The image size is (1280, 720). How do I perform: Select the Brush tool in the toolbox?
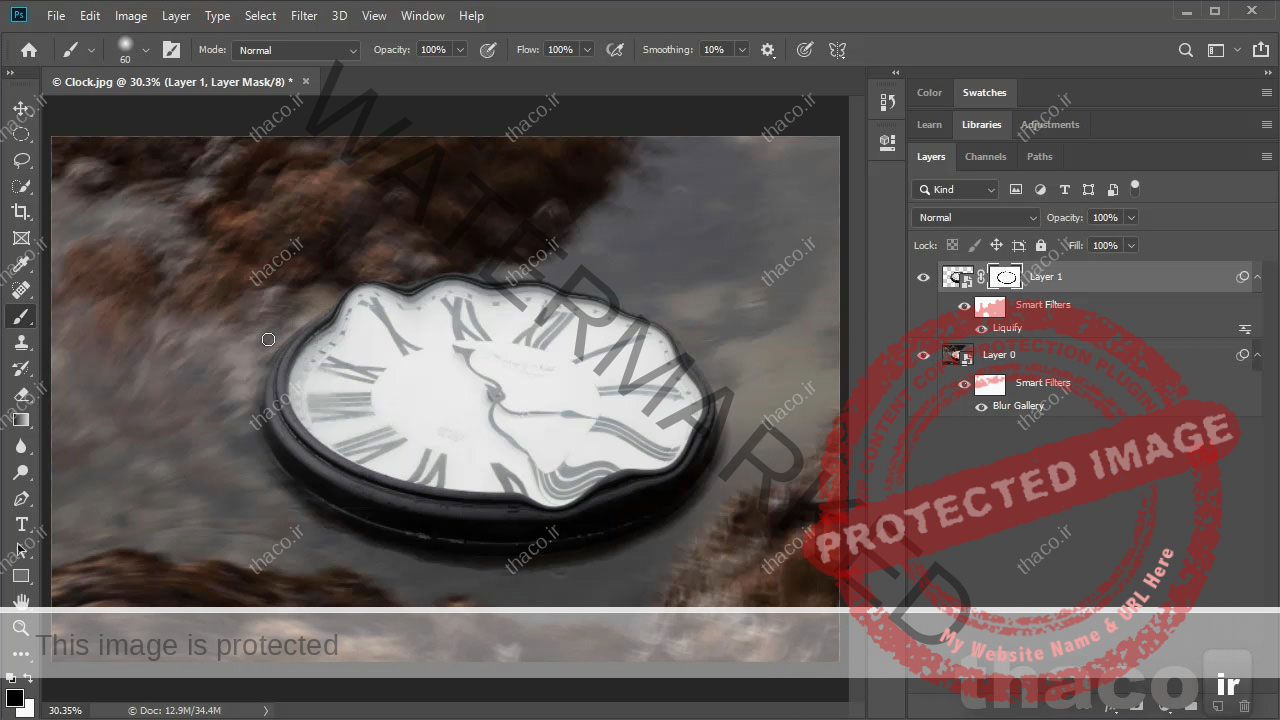[x=21, y=316]
